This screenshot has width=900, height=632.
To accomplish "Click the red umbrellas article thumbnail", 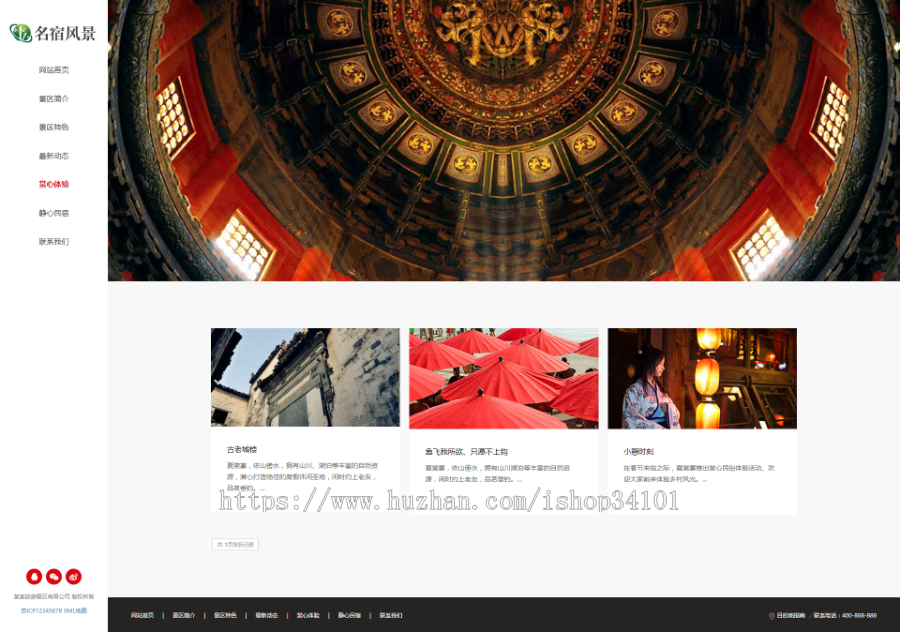I will 503,377.
